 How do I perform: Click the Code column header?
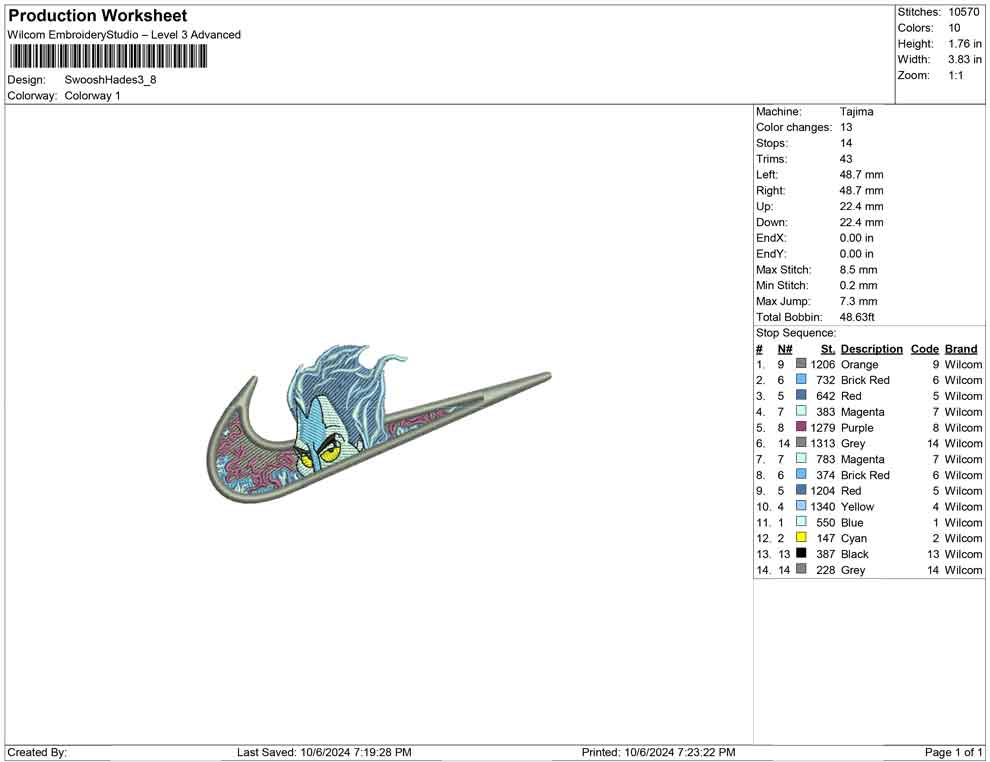point(924,349)
